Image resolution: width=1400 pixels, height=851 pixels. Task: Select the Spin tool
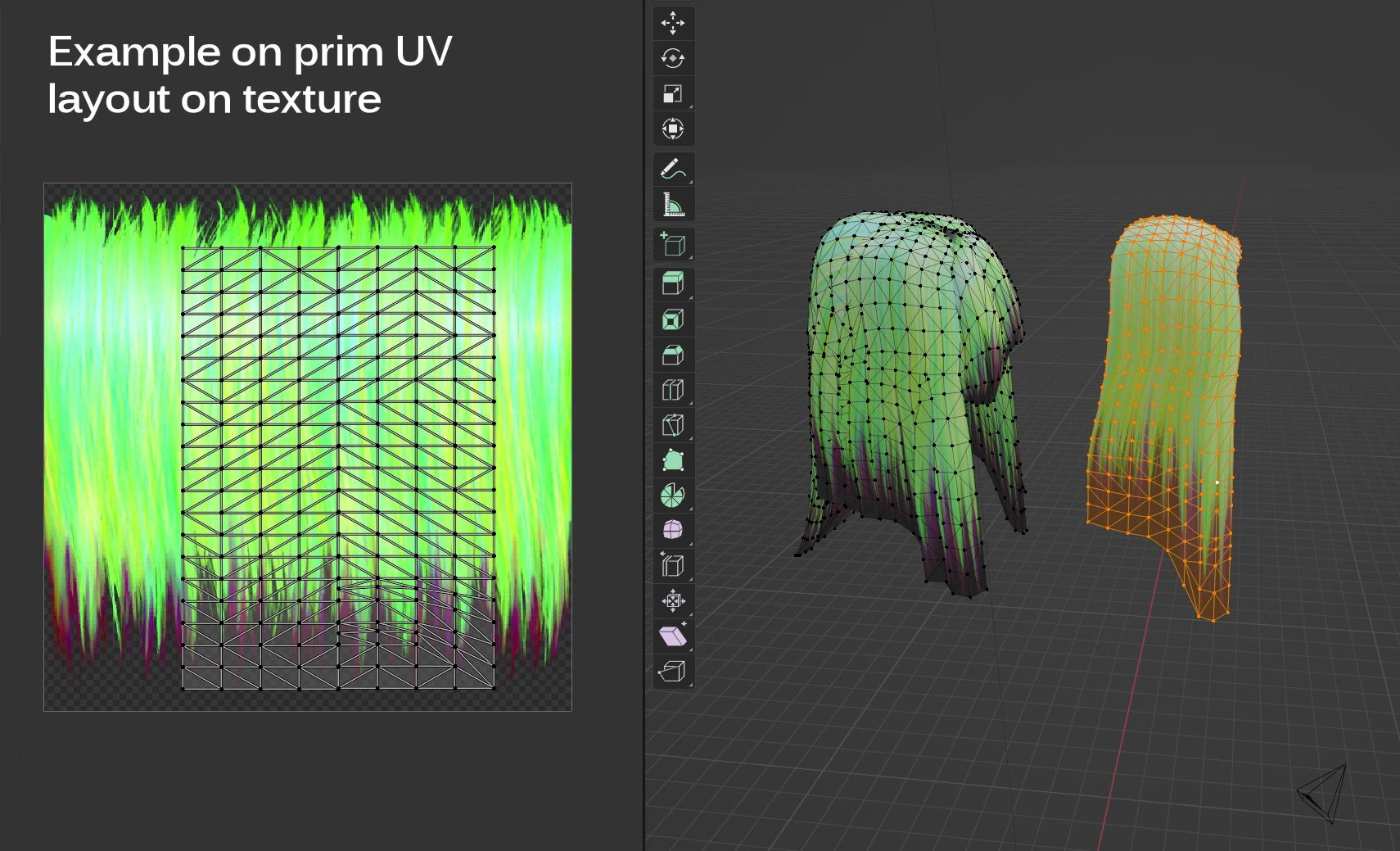click(x=673, y=496)
